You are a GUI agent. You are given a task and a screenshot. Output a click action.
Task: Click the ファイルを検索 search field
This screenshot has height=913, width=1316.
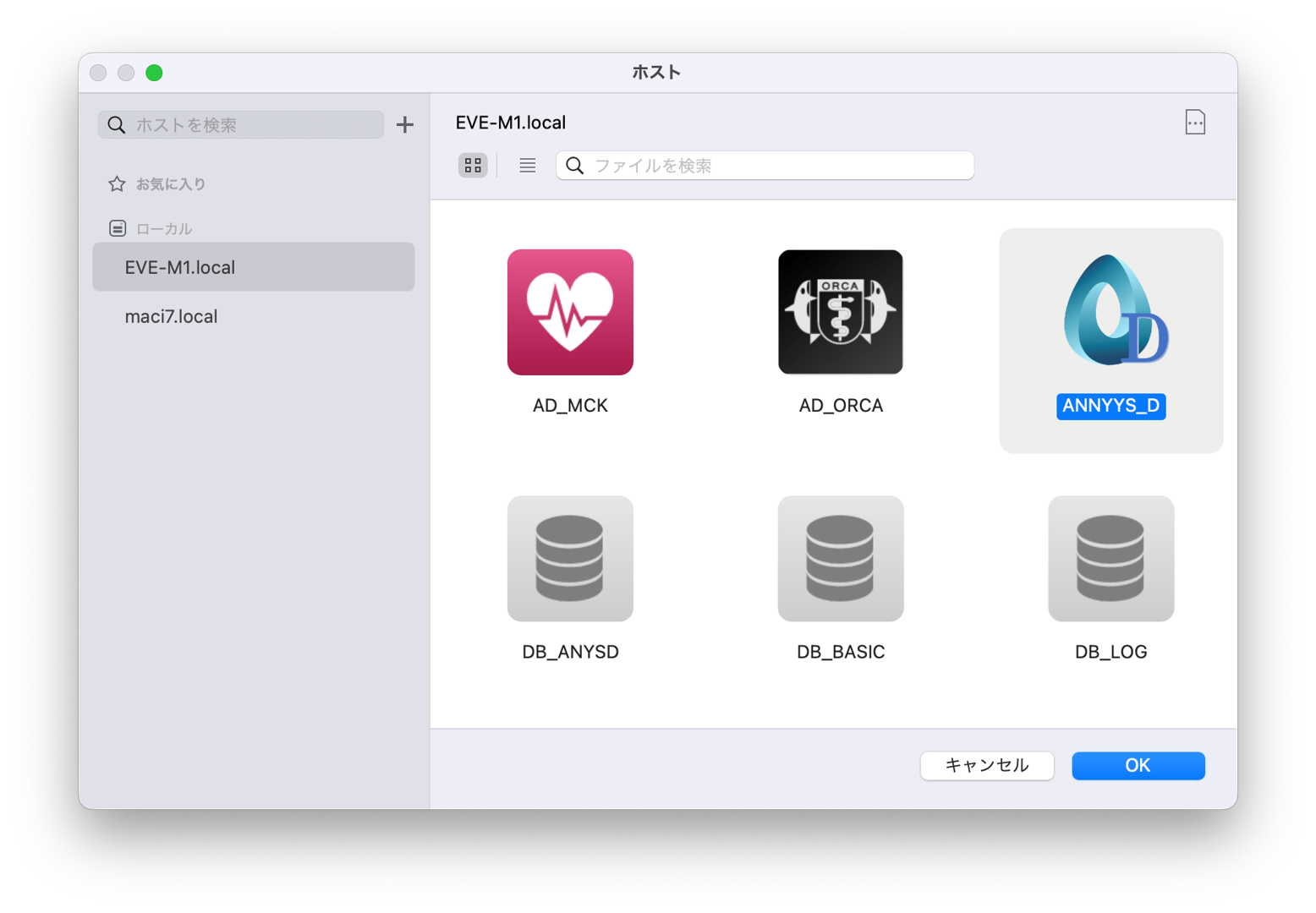pos(765,166)
